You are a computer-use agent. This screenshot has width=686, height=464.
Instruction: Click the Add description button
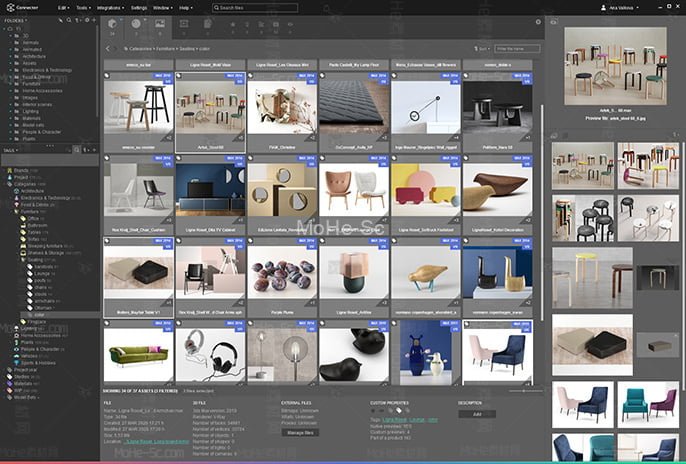click(476, 413)
